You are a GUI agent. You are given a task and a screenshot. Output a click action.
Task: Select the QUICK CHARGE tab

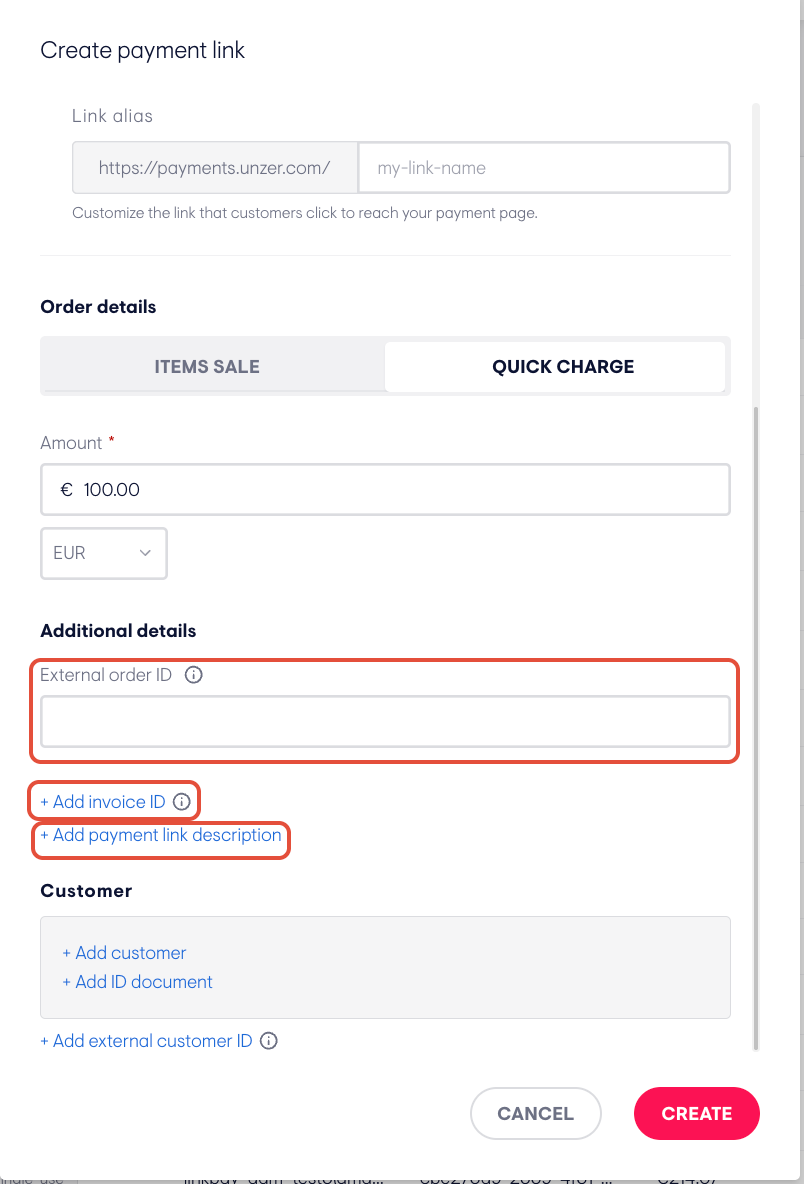point(563,367)
